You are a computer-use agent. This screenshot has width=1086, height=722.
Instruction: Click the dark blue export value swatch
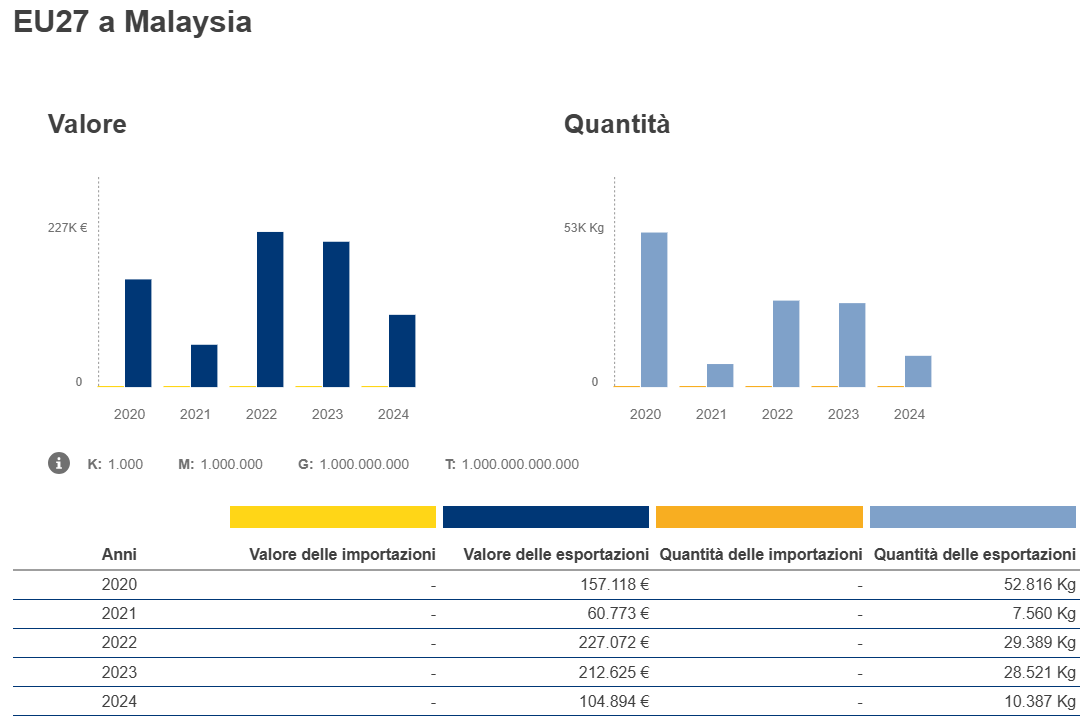pyautogui.click(x=545, y=517)
